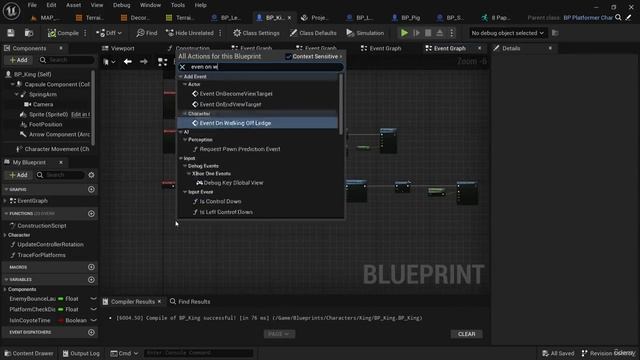The width and height of the screenshot is (640, 360).
Task: Navigate forward in graph history
Action: tap(144, 62)
